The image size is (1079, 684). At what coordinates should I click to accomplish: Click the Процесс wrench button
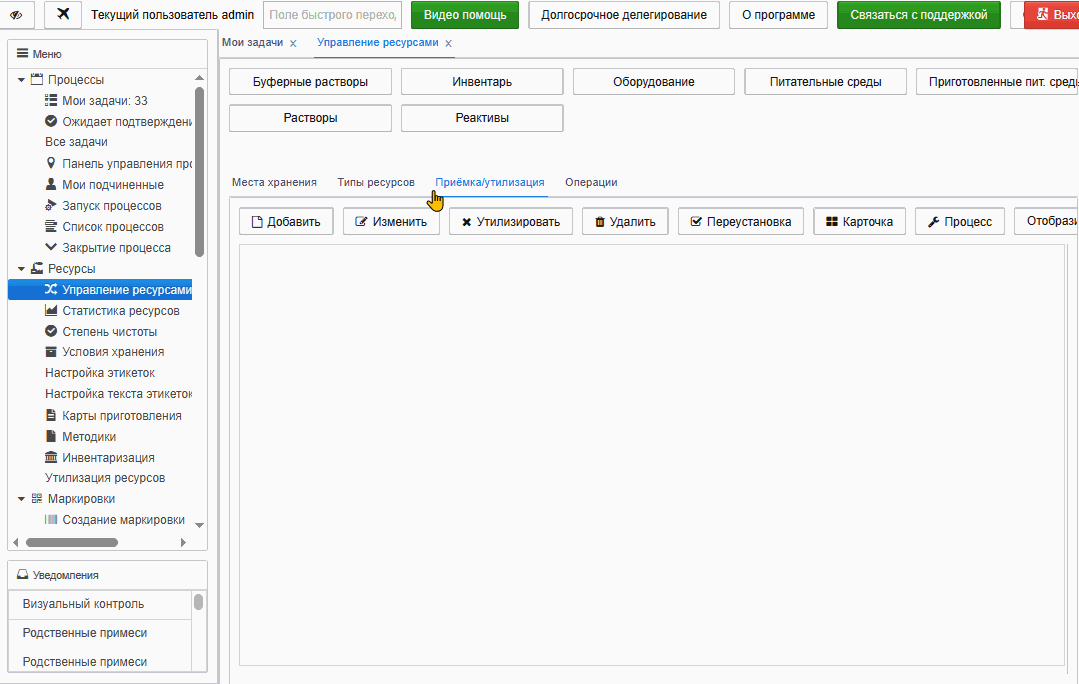point(960,222)
